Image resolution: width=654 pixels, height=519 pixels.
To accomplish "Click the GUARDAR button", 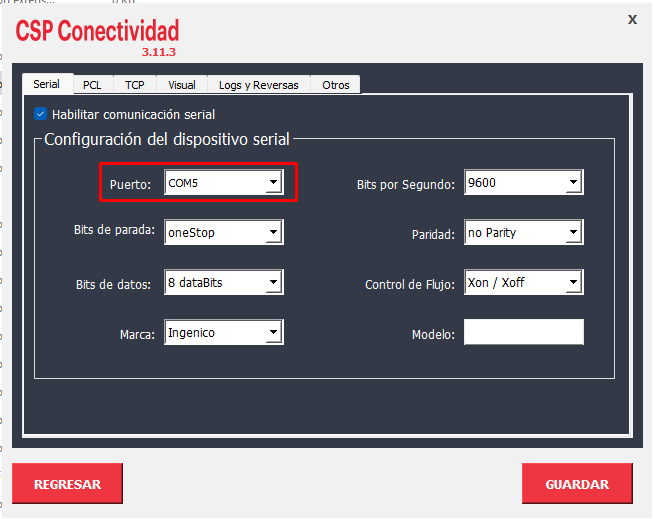I will (576, 484).
